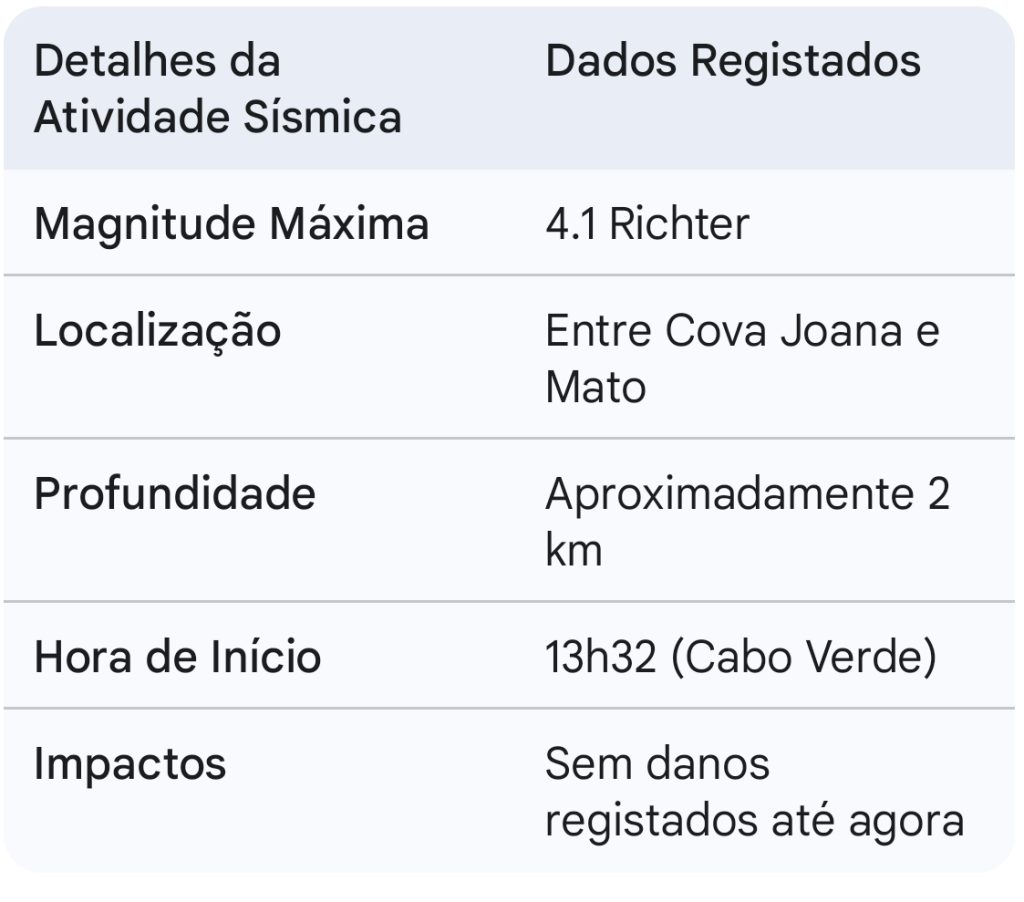Select the "4.1 Richter" value cell
The width and height of the screenshot is (1024, 902).
tap(646, 224)
